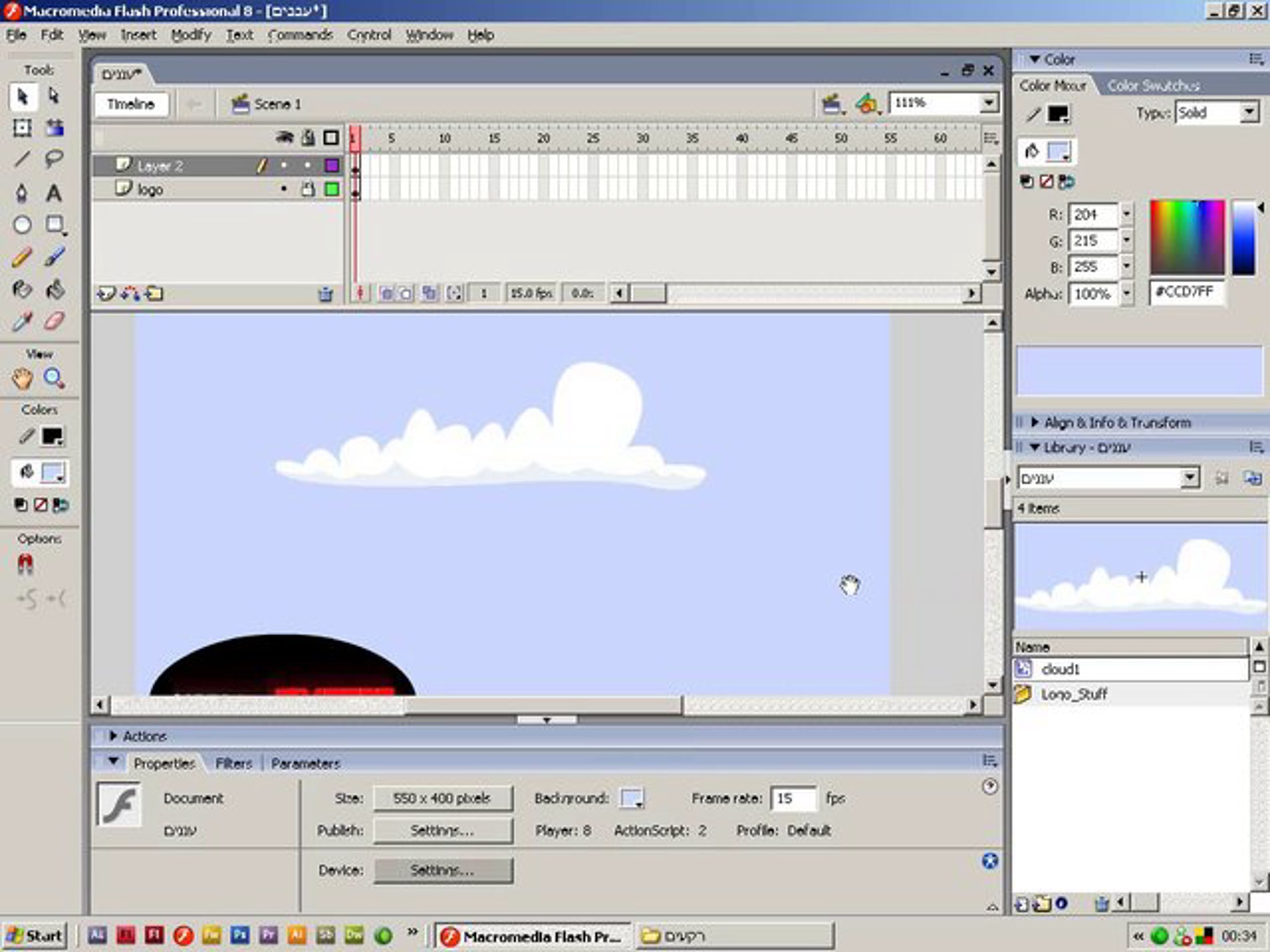
Task: Select the Eyedropper tool
Action: point(22,321)
